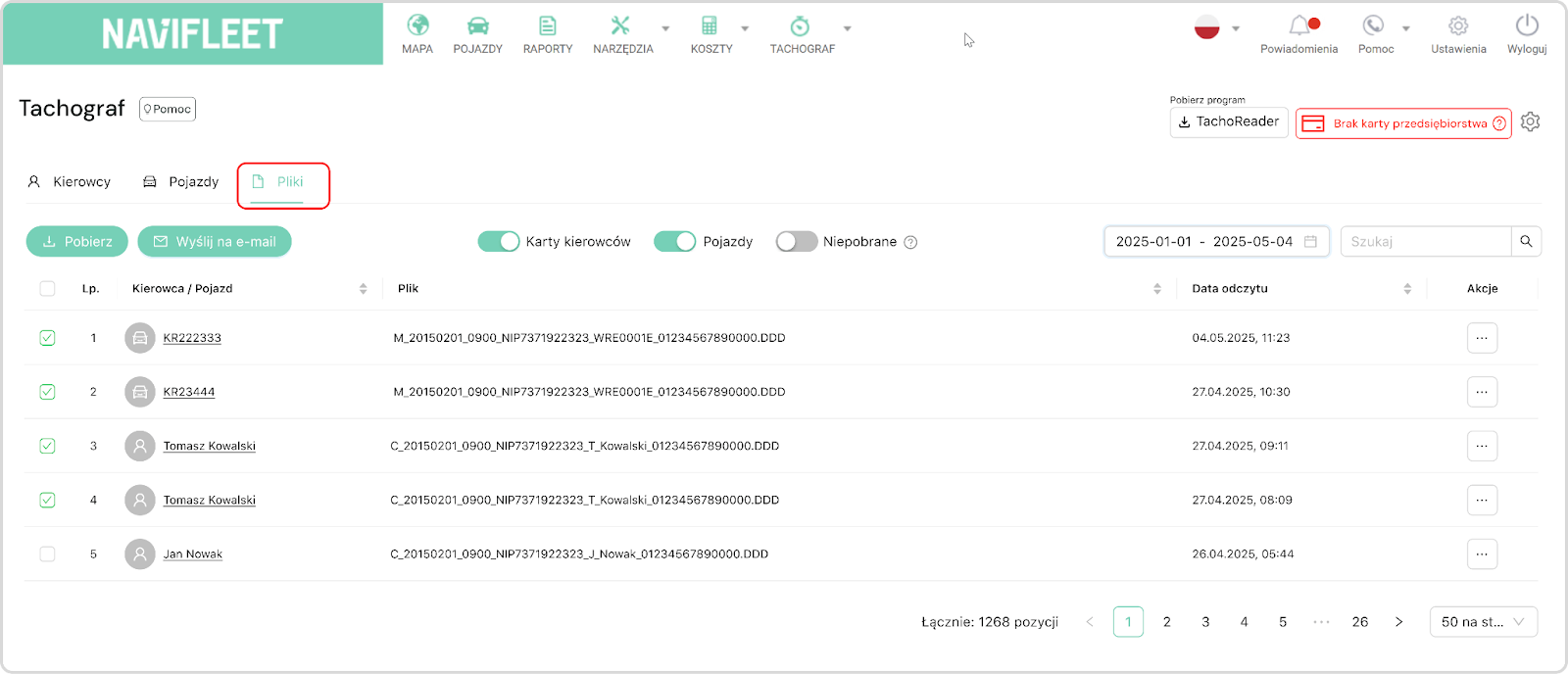Viewport: 1568px width, 674px height.
Task: Click vehicle avatar icon for KR222333
Action: coord(140,338)
